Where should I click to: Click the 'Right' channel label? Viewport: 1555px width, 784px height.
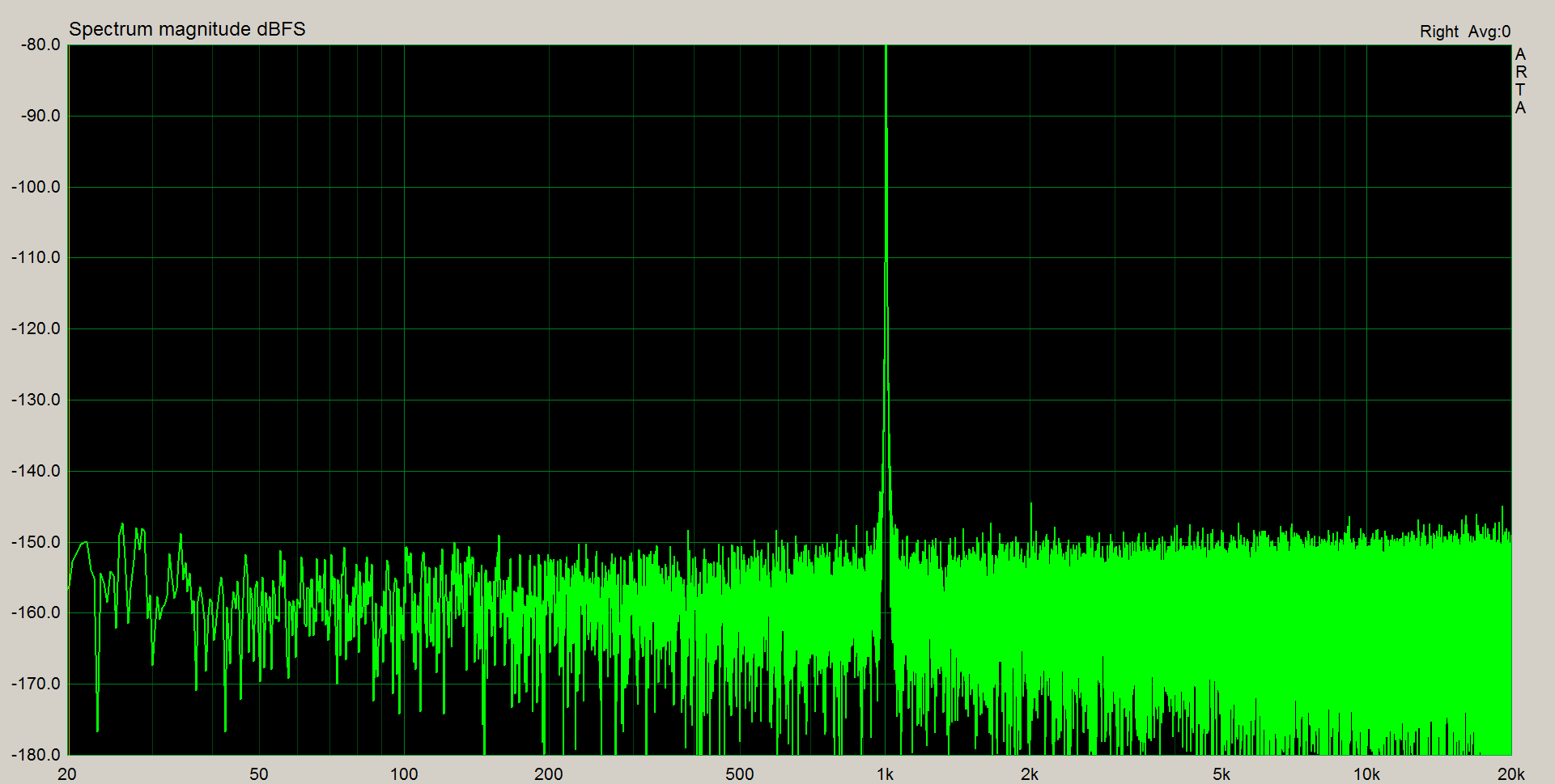(1438, 32)
